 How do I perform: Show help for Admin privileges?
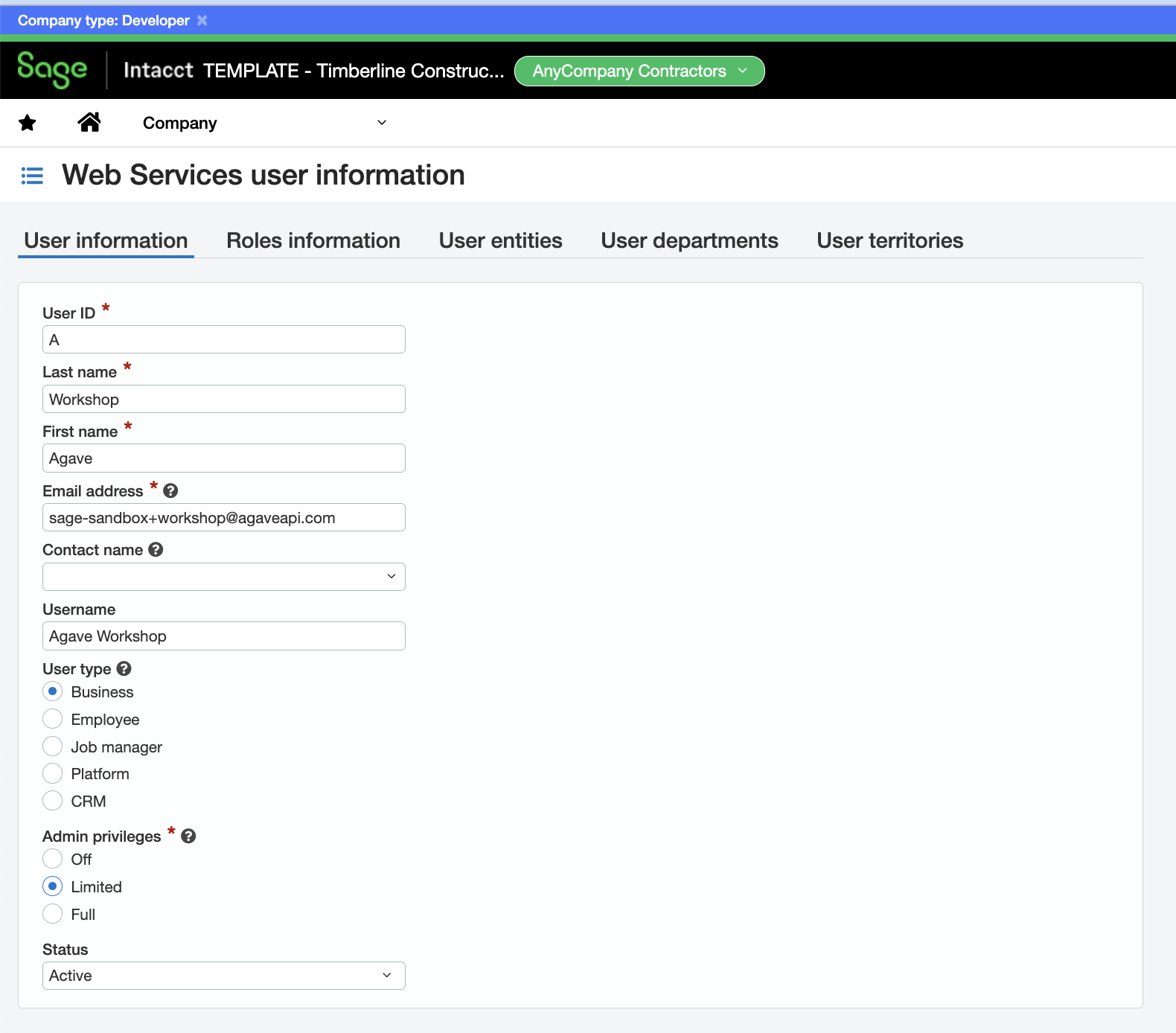[x=188, y=836]
